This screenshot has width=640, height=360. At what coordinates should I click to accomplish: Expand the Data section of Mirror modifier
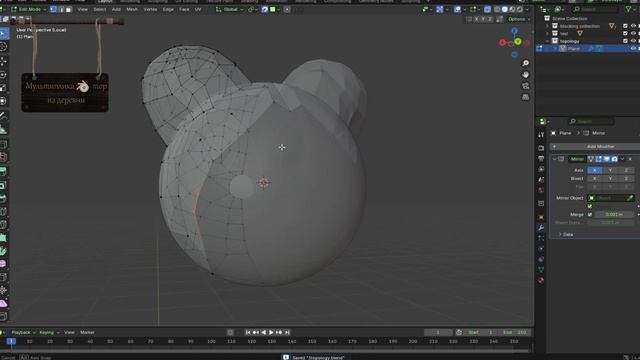tap(565, 234)
